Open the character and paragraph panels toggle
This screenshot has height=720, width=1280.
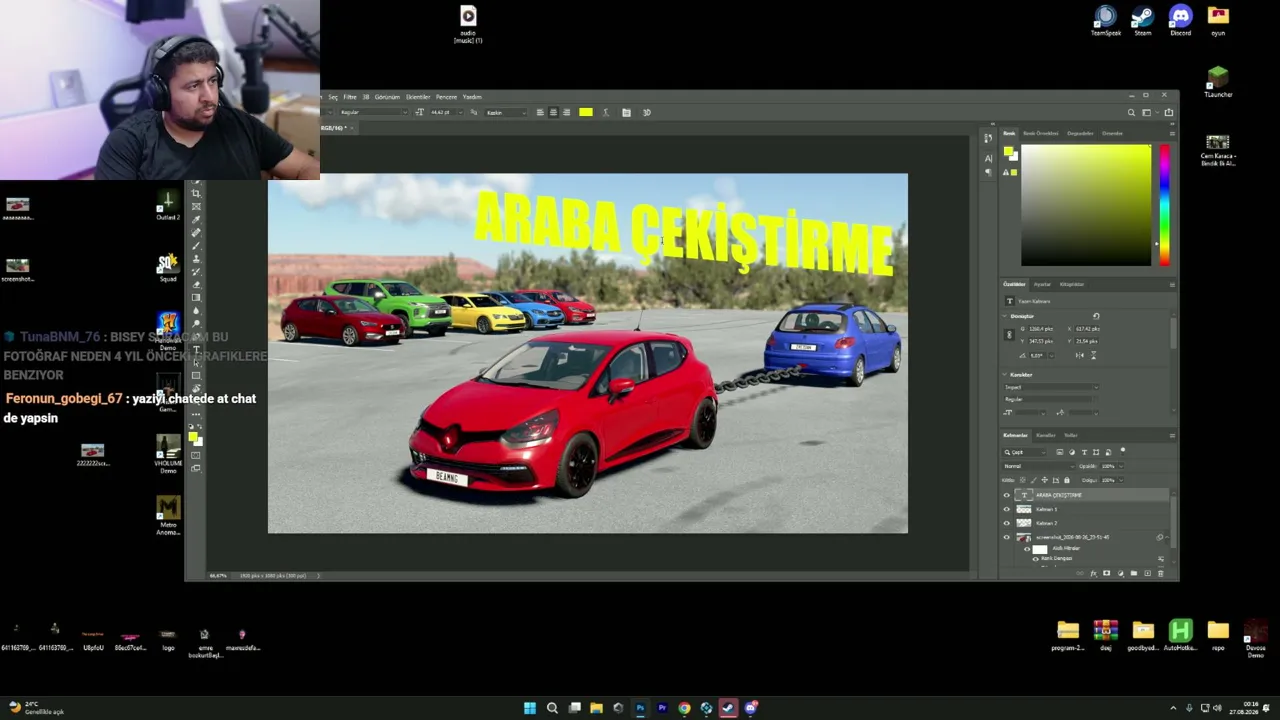[626, 112]
